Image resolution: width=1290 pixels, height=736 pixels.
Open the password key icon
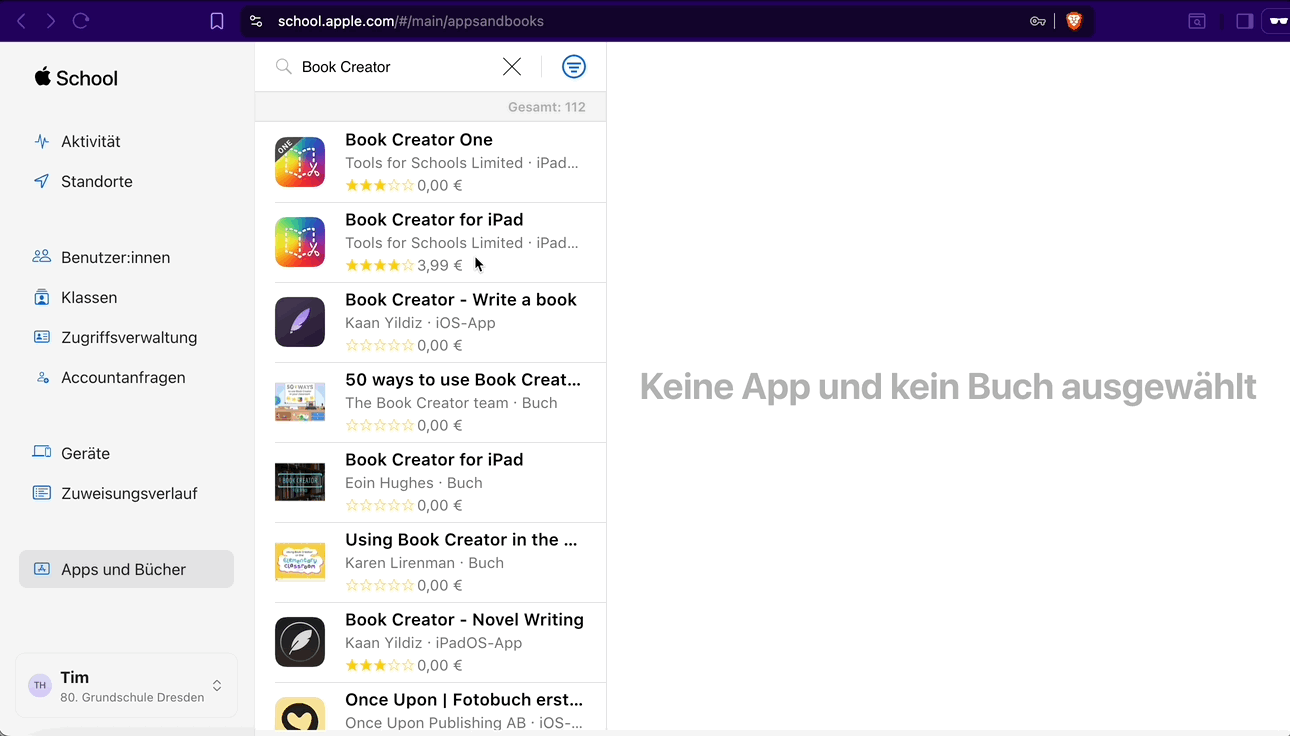[1038, 21]
